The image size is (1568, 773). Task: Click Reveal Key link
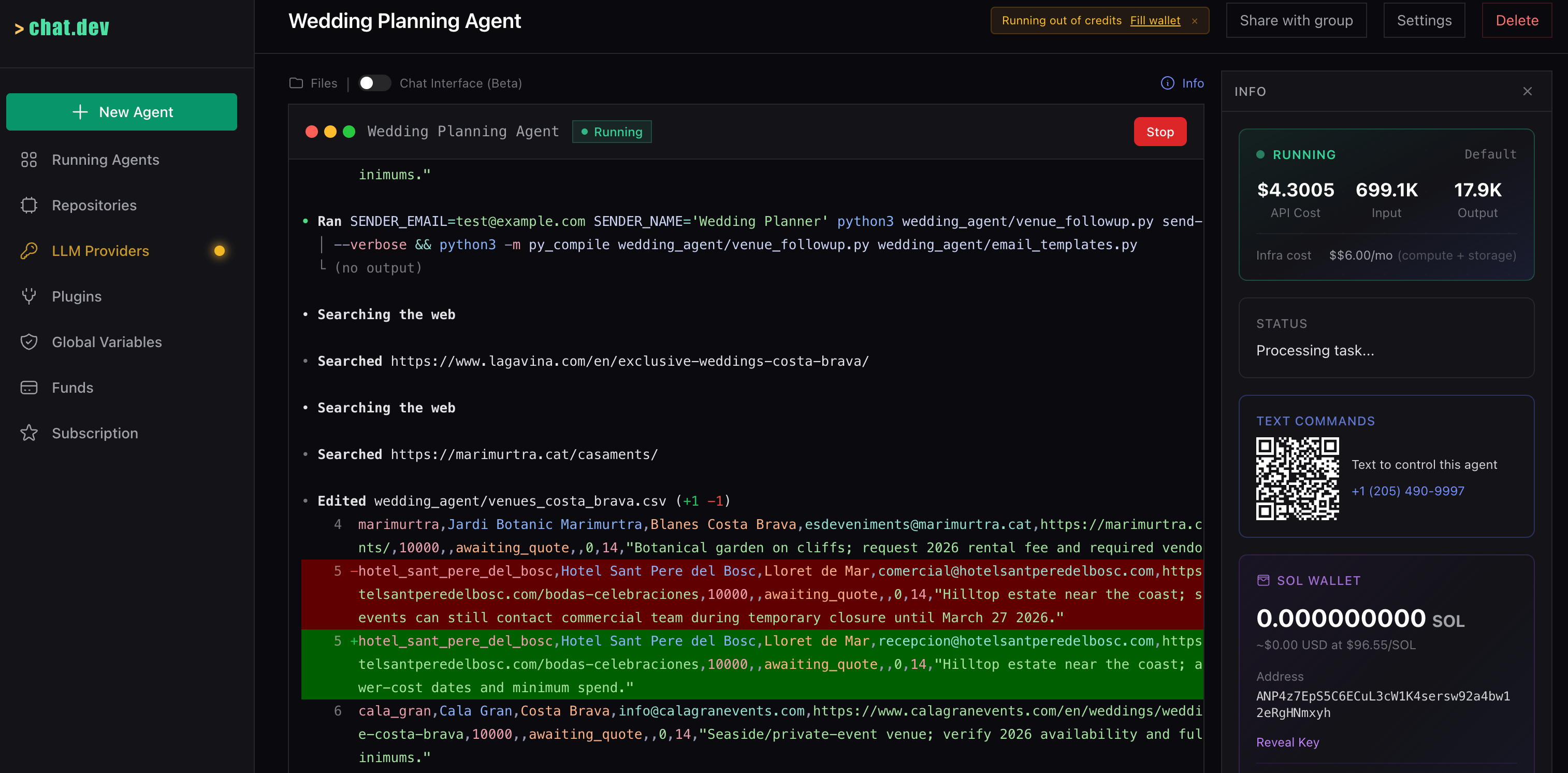click(x=1287, y=742)
